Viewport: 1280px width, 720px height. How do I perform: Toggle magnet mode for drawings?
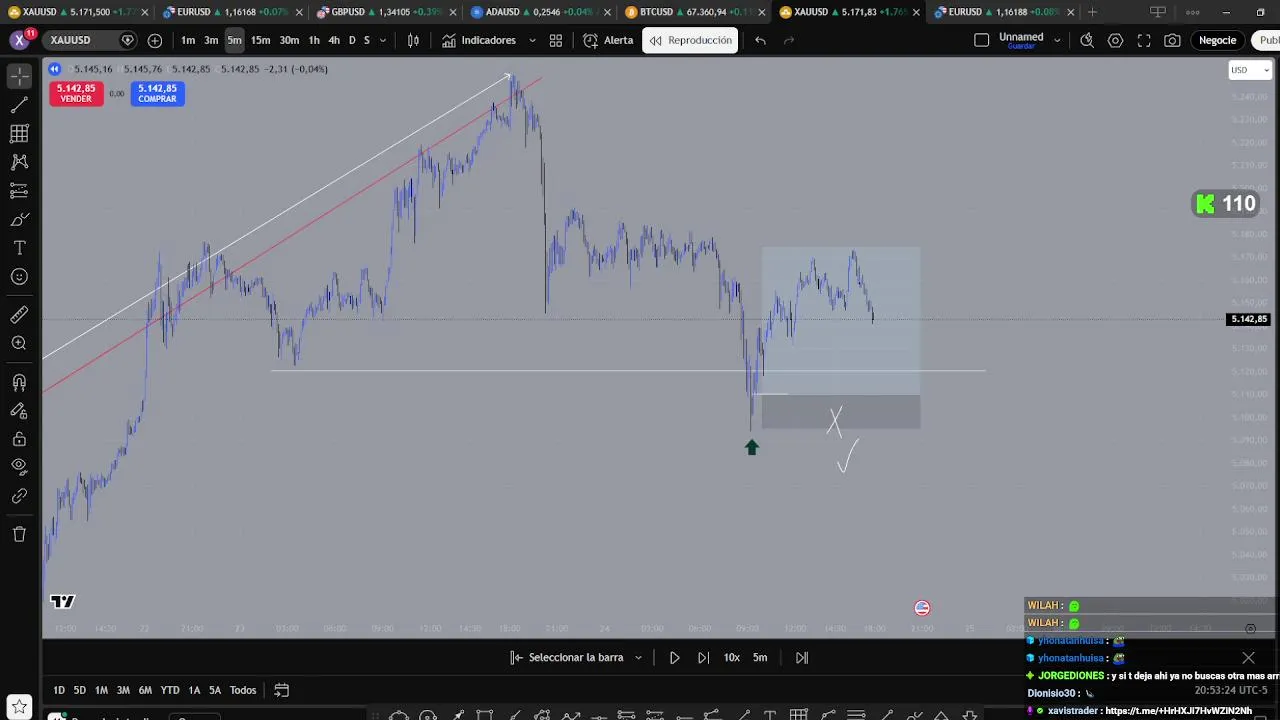[19, 382]
